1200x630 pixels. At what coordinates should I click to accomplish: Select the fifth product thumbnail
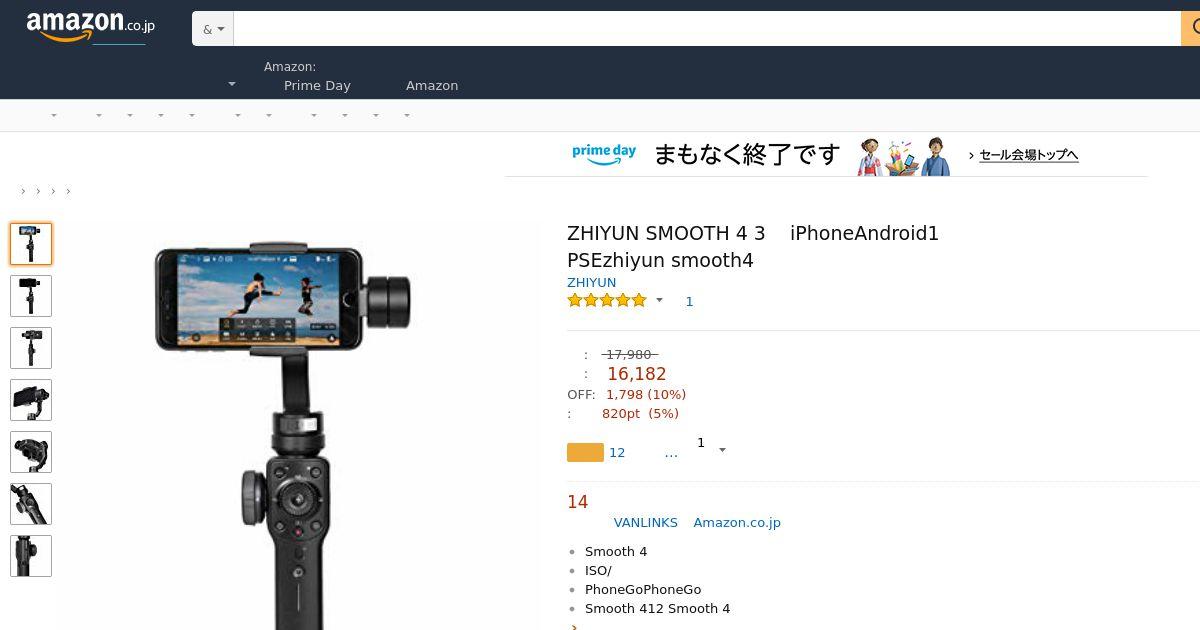click(x=31, y=452)
